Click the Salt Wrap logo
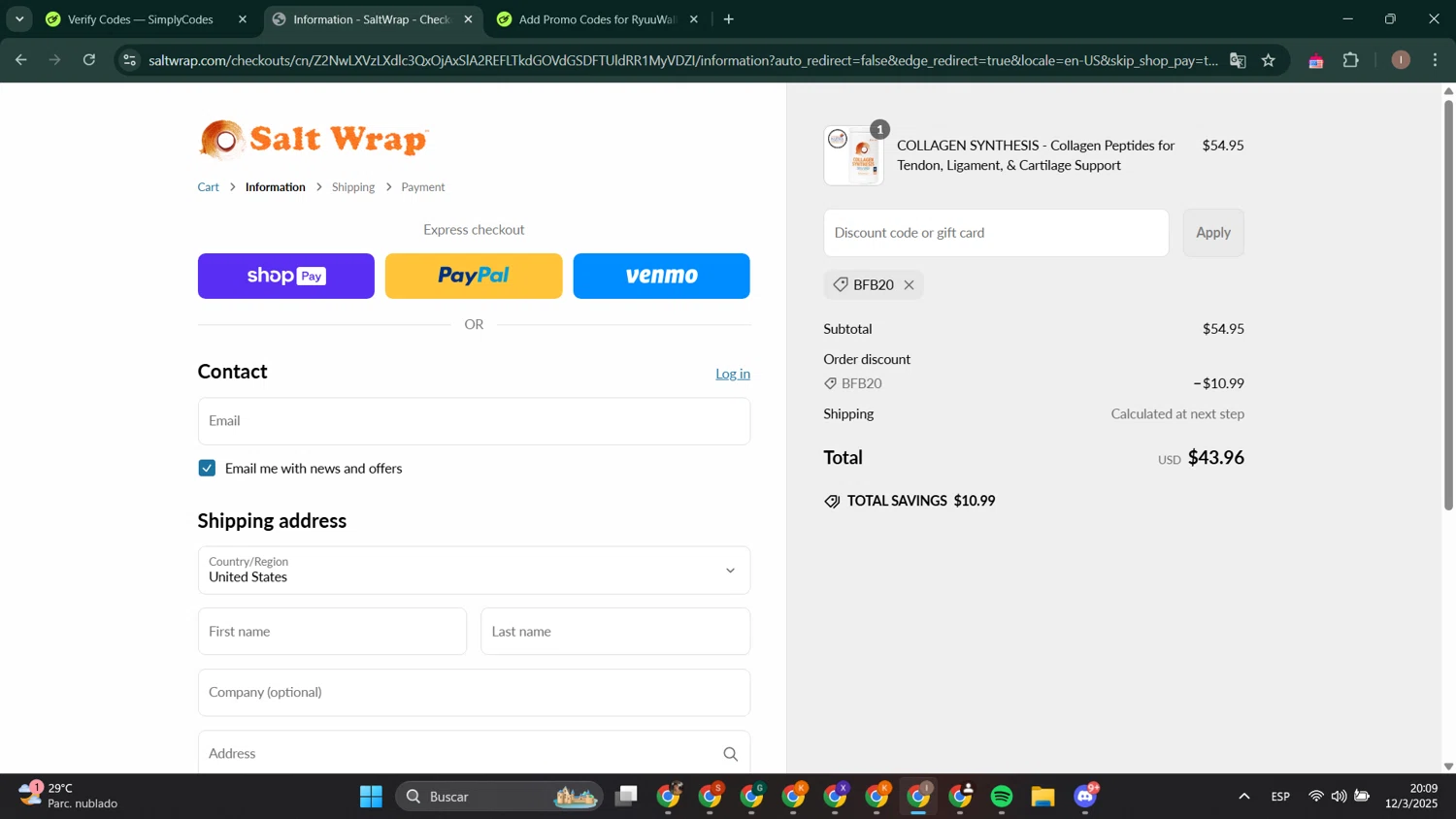 313,140
